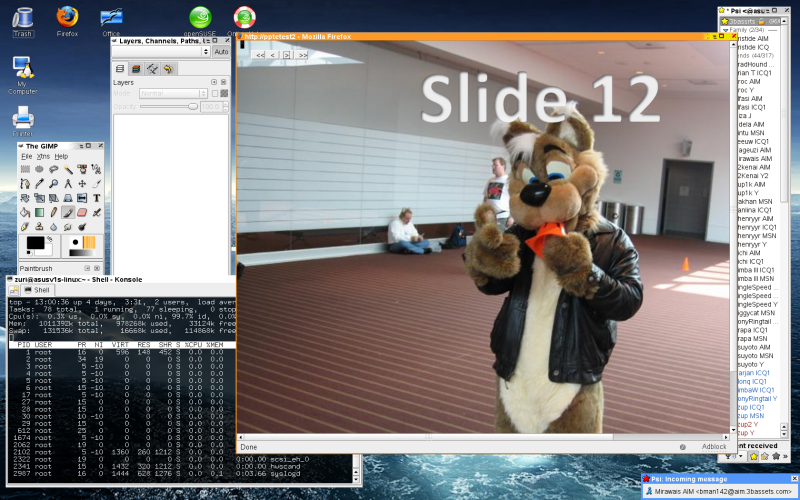
Task: Choose the Pencil tool
Action: coord(54,212)
